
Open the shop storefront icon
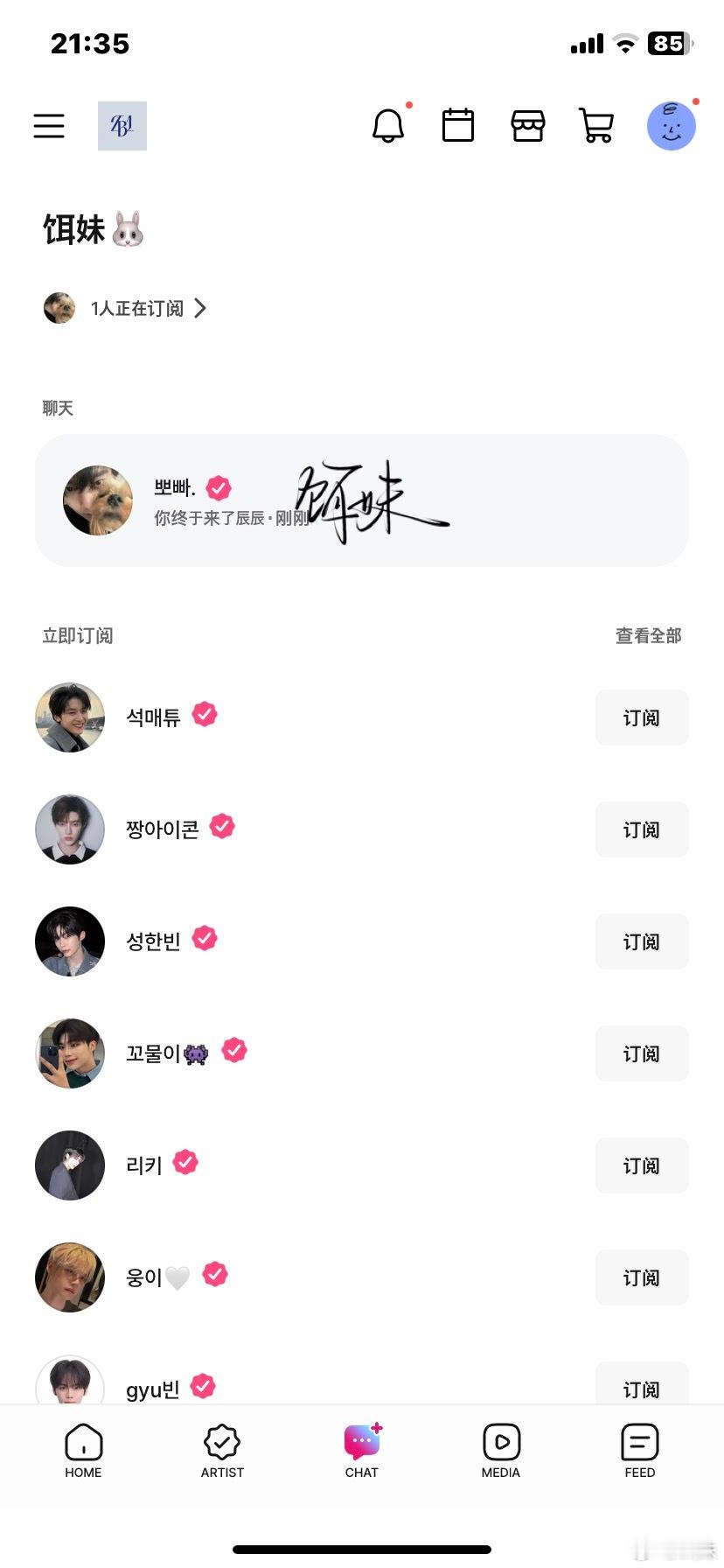(x=528, y=126)
